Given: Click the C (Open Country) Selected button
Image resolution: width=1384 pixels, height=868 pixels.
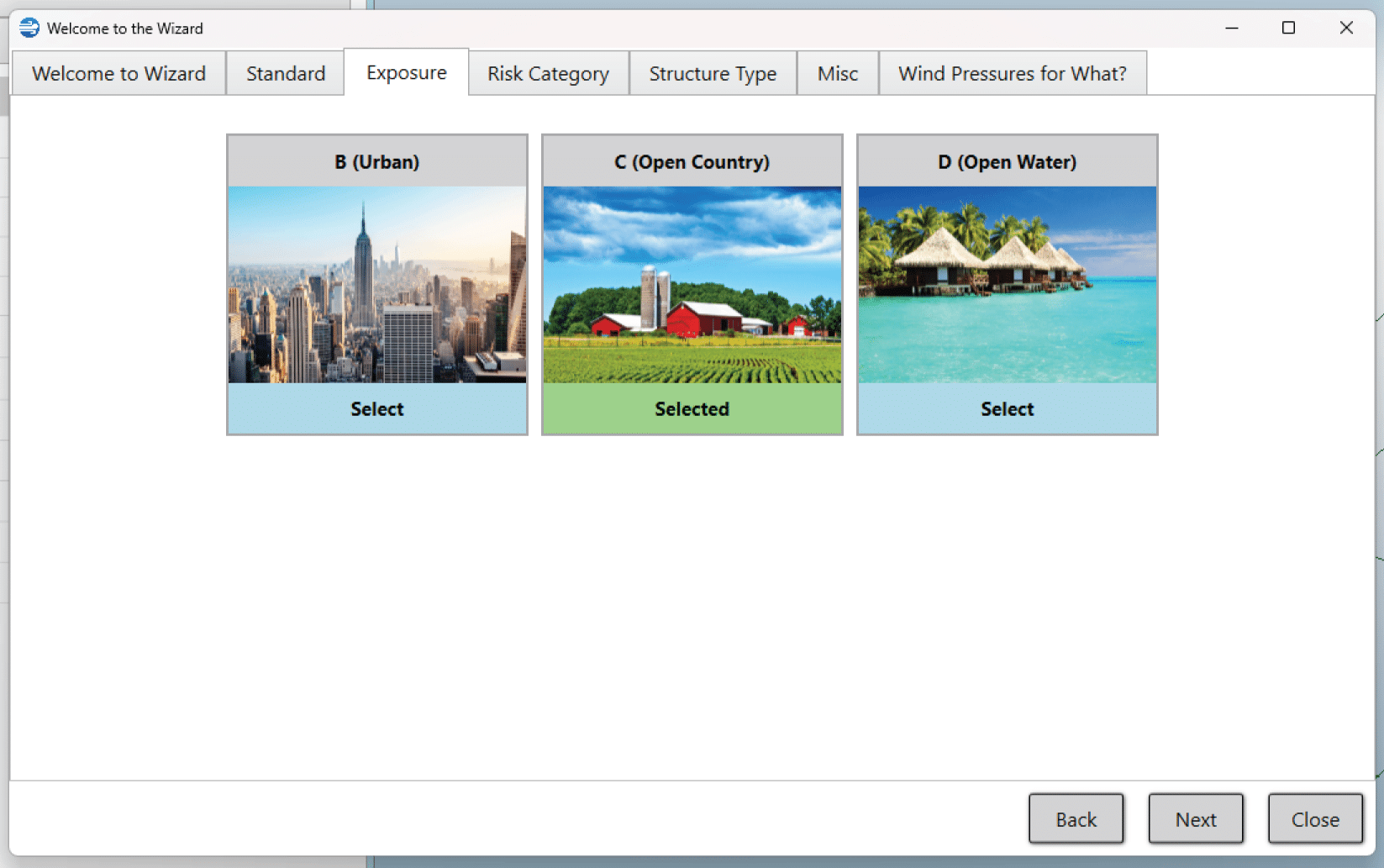Looking at the screenshot, I should point(692,409).
